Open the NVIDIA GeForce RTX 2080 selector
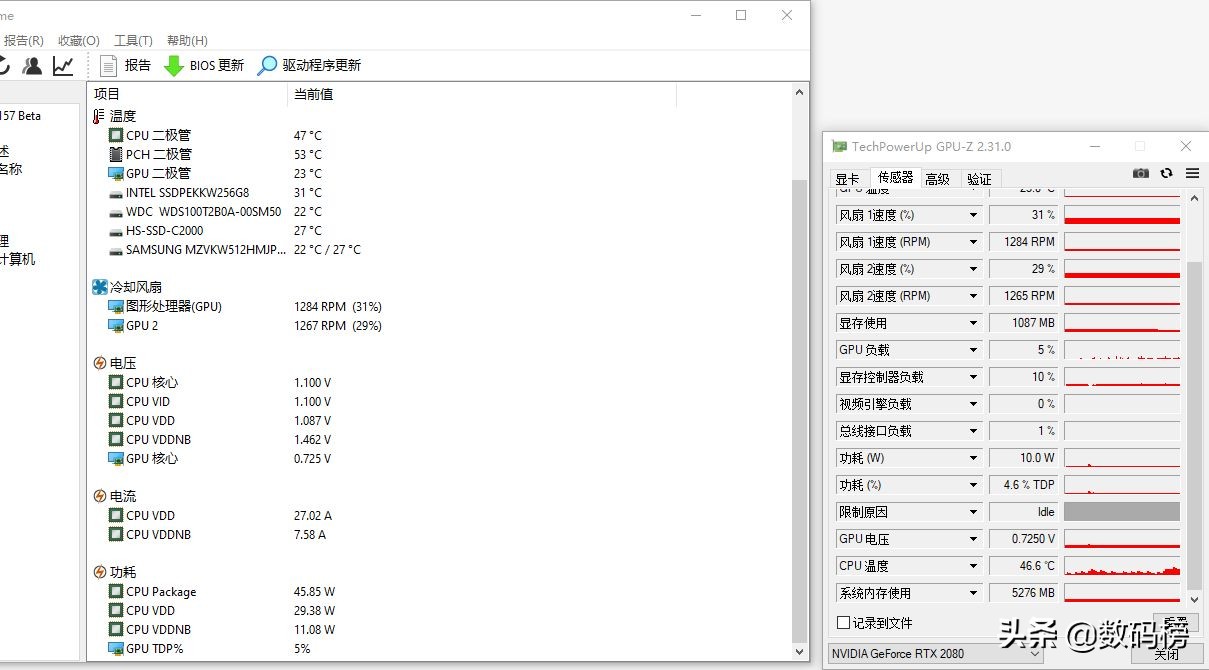The image size is (1209, 670). point(935,654)
